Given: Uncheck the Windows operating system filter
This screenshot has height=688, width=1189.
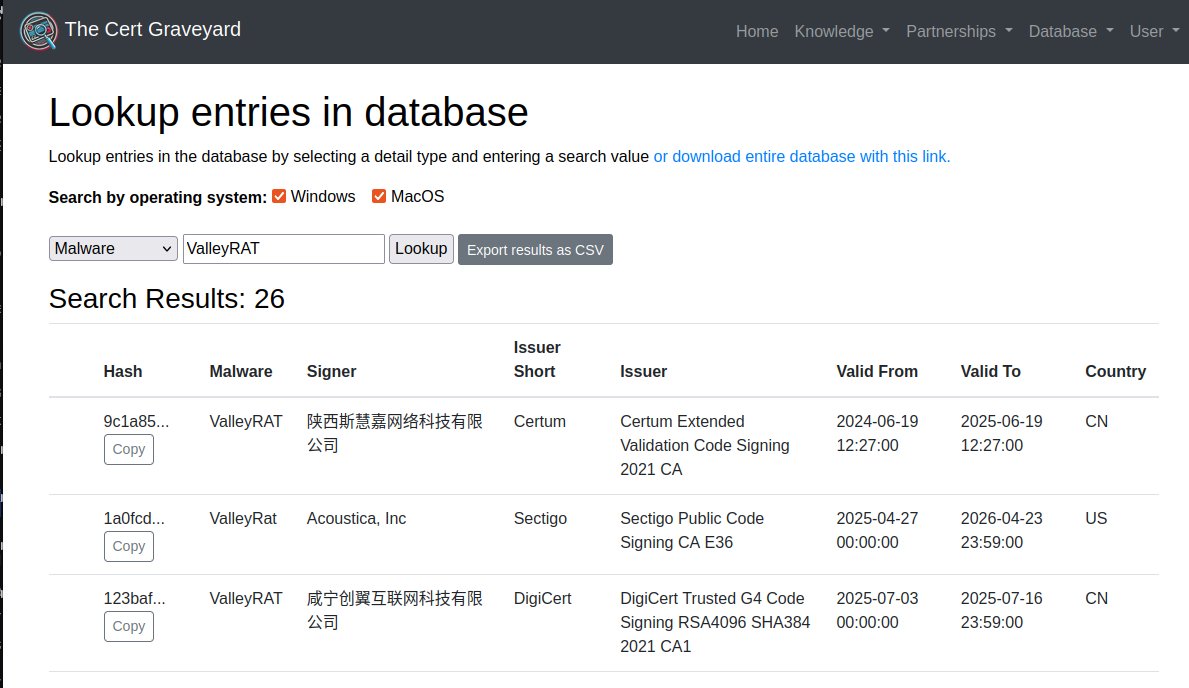Looking at the screenshot, I should (x=278, y=195).
